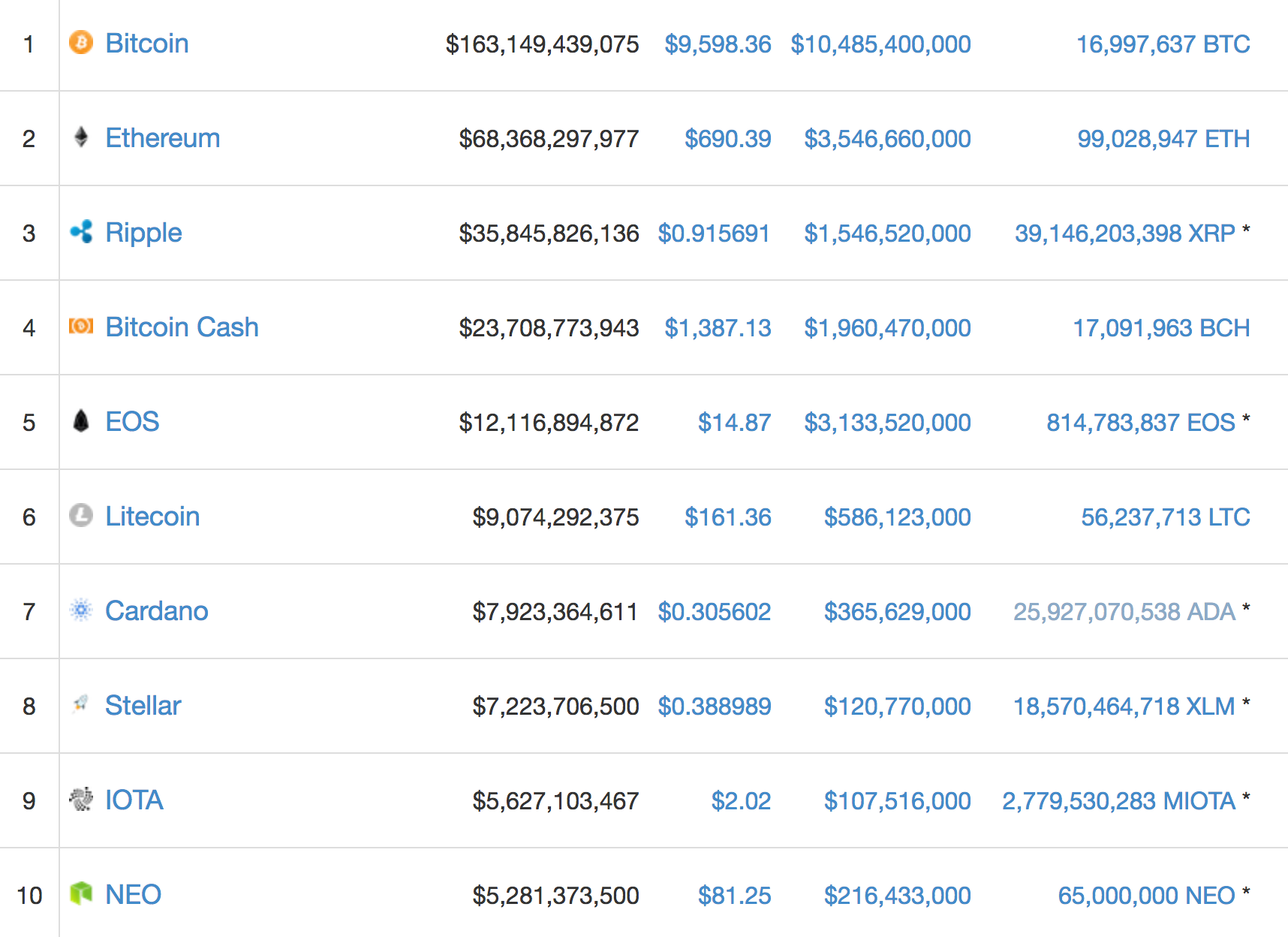Select NEO market cap $5,281,373,500
Image resolution: width=1288 pixels, height=937 pixels.
556,896
